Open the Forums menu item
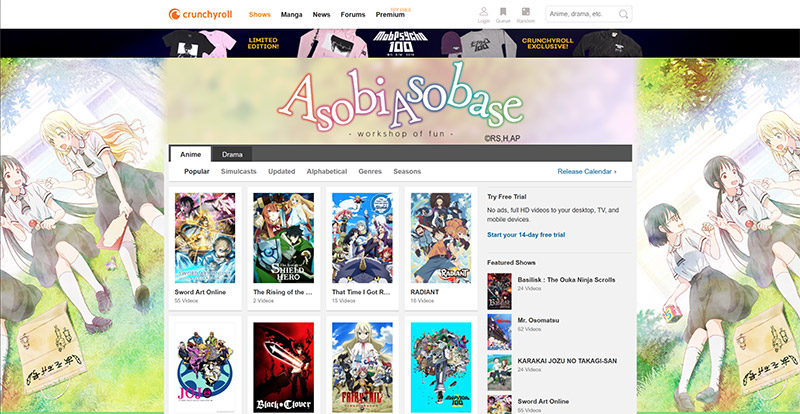The height and width of the screenshot is (414, 800). 353,14
